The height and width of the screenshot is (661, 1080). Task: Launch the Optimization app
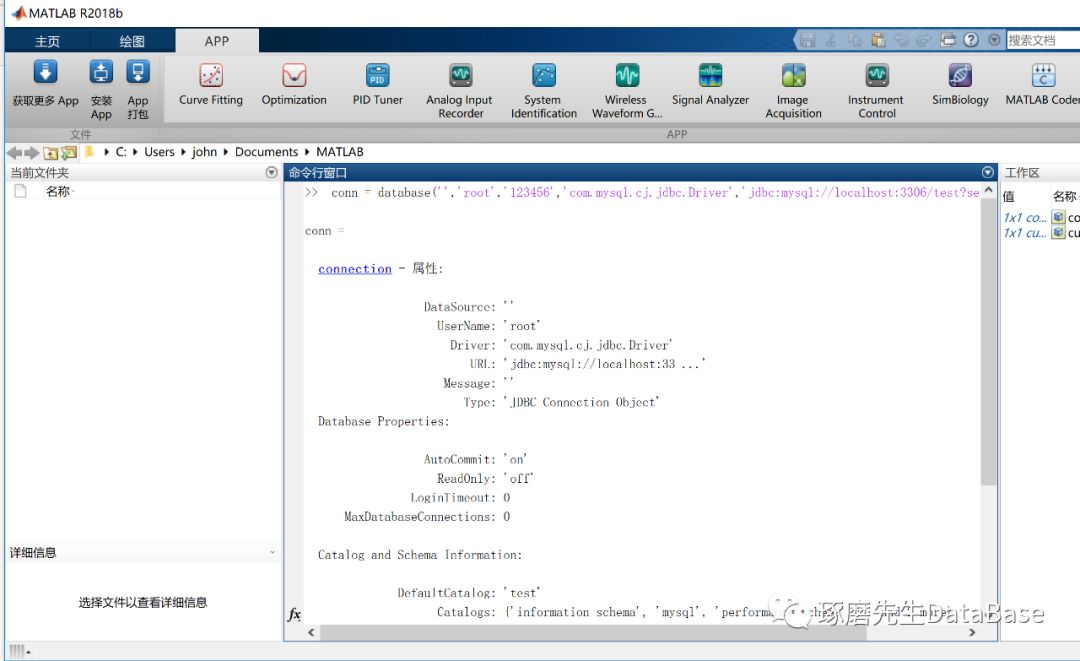click(x=294, y=84)
